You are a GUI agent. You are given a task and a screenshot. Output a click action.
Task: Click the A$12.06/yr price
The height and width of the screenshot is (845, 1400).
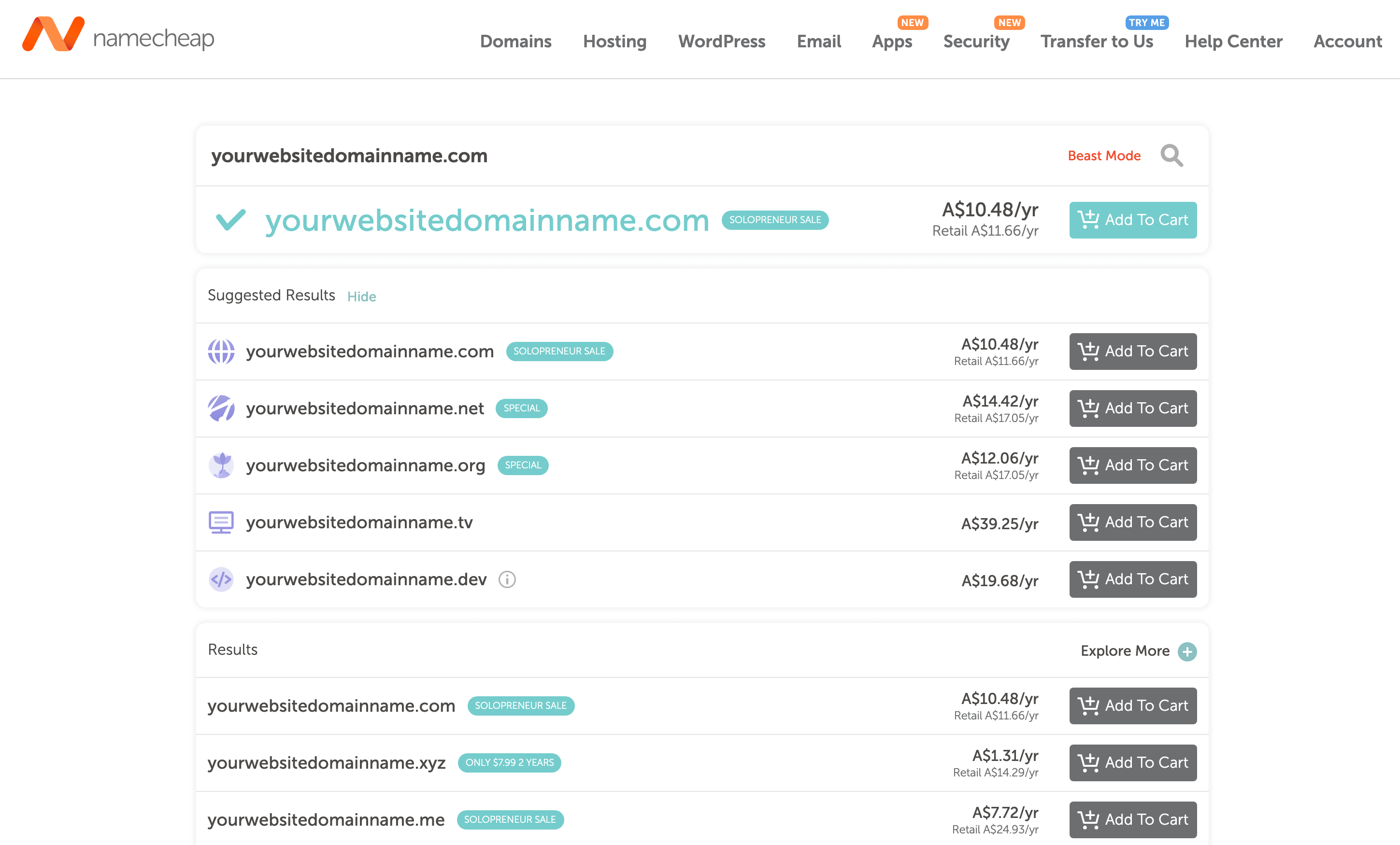1000,458
